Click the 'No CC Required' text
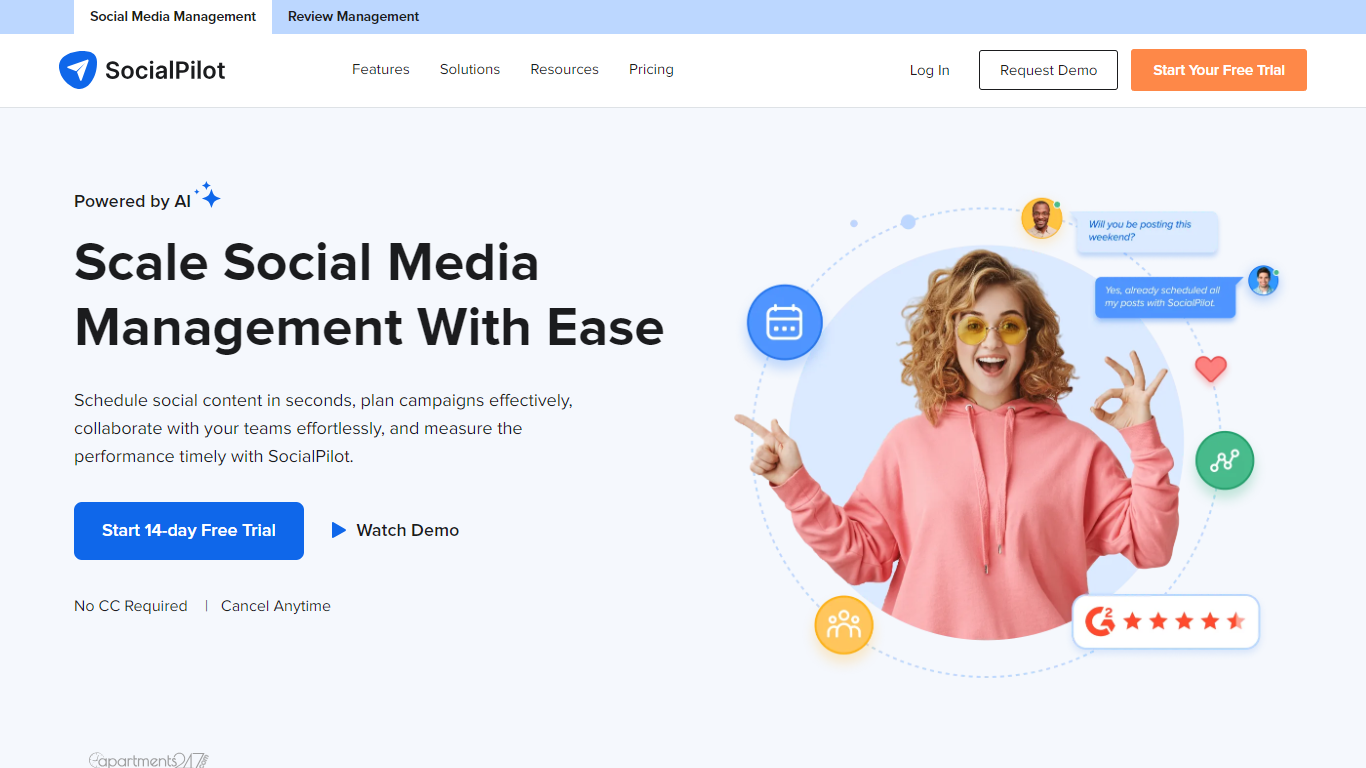 pyautogui.click(x=131, y=606)
